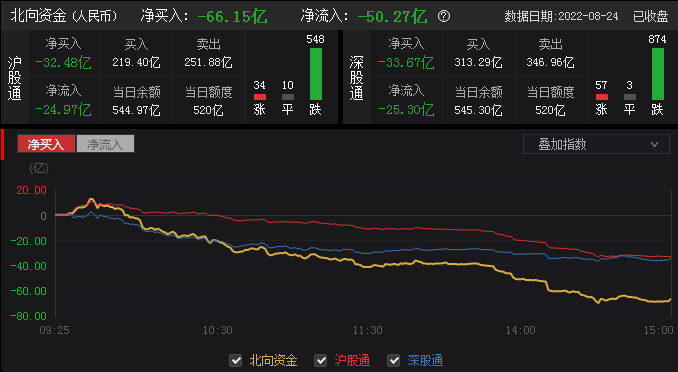Click the green 548 decliners bar

pos(316,74)
